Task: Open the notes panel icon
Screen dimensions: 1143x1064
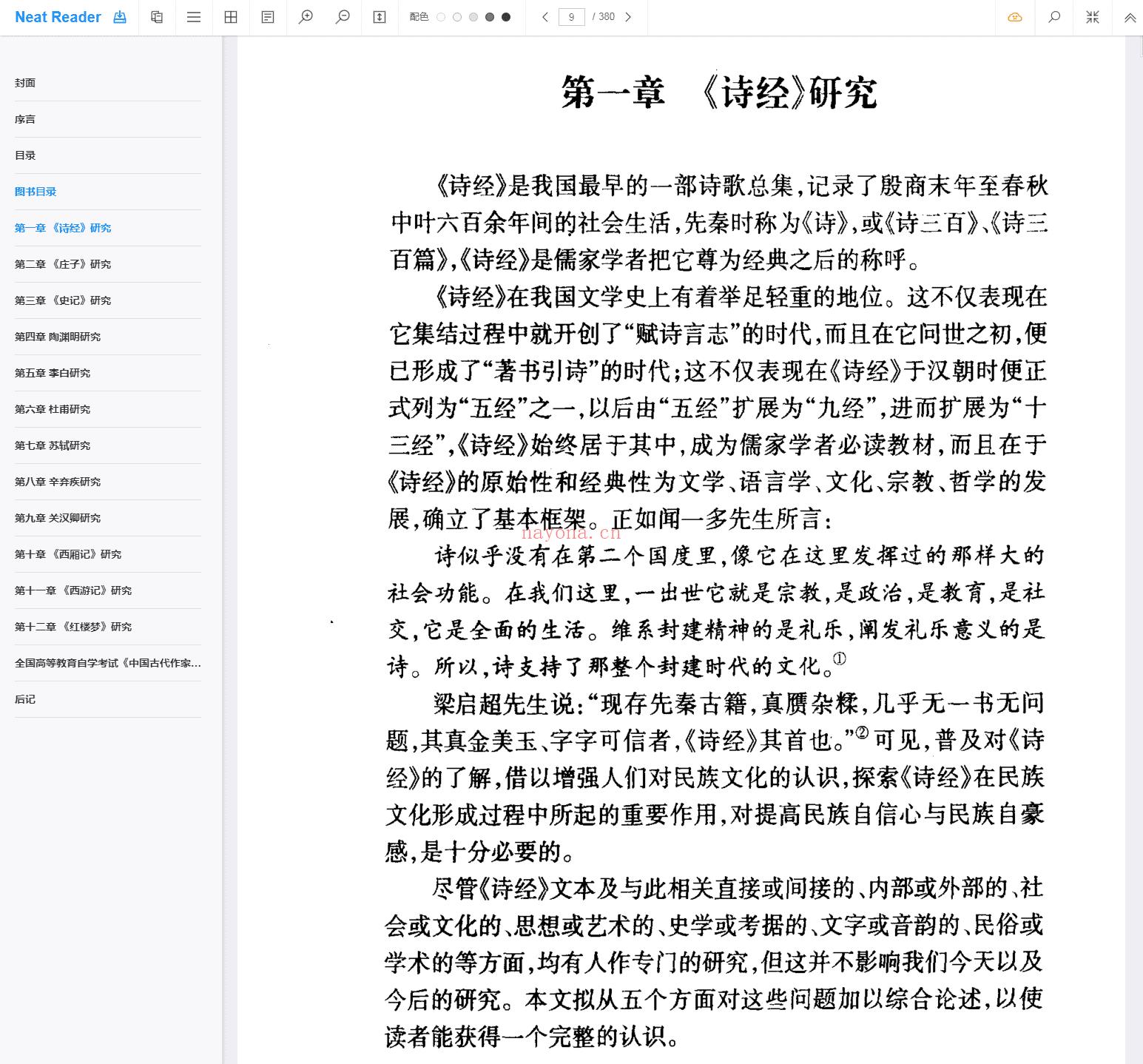Action: (x=268, y=17)
